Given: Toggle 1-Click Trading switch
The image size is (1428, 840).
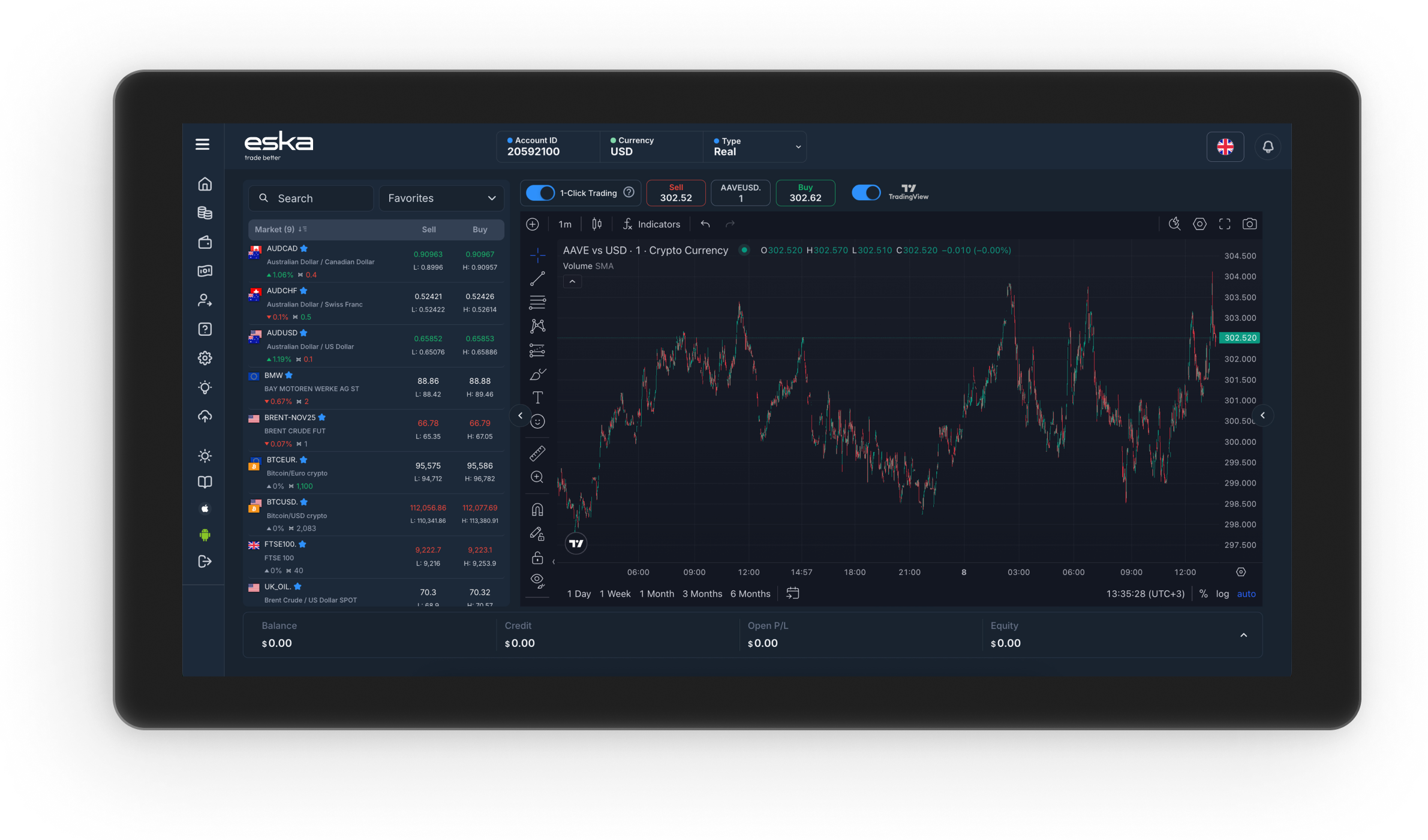Looking at the screenshot, I should click(540, 193).
